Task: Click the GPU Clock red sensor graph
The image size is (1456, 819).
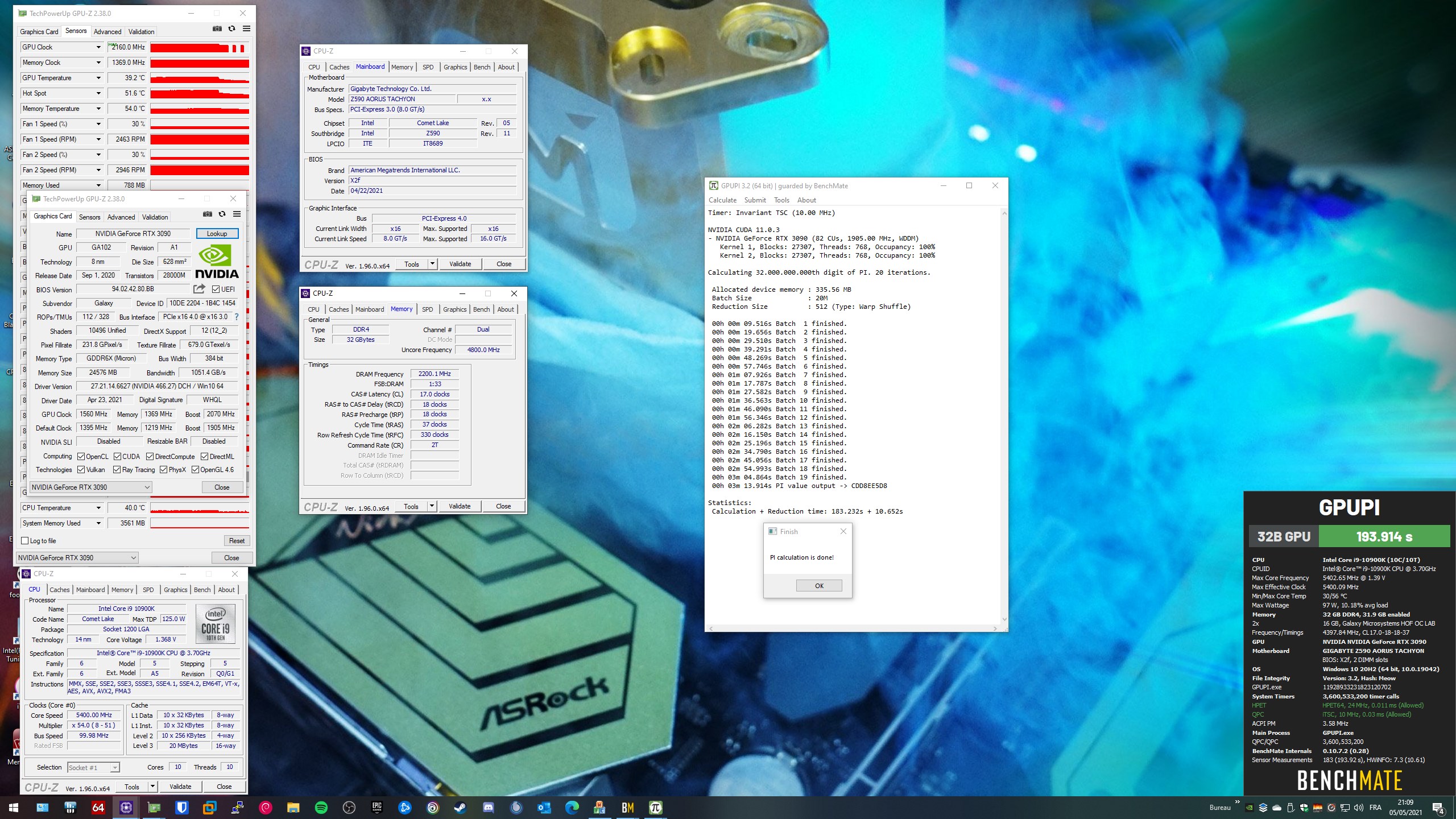Action: (200, 47)
